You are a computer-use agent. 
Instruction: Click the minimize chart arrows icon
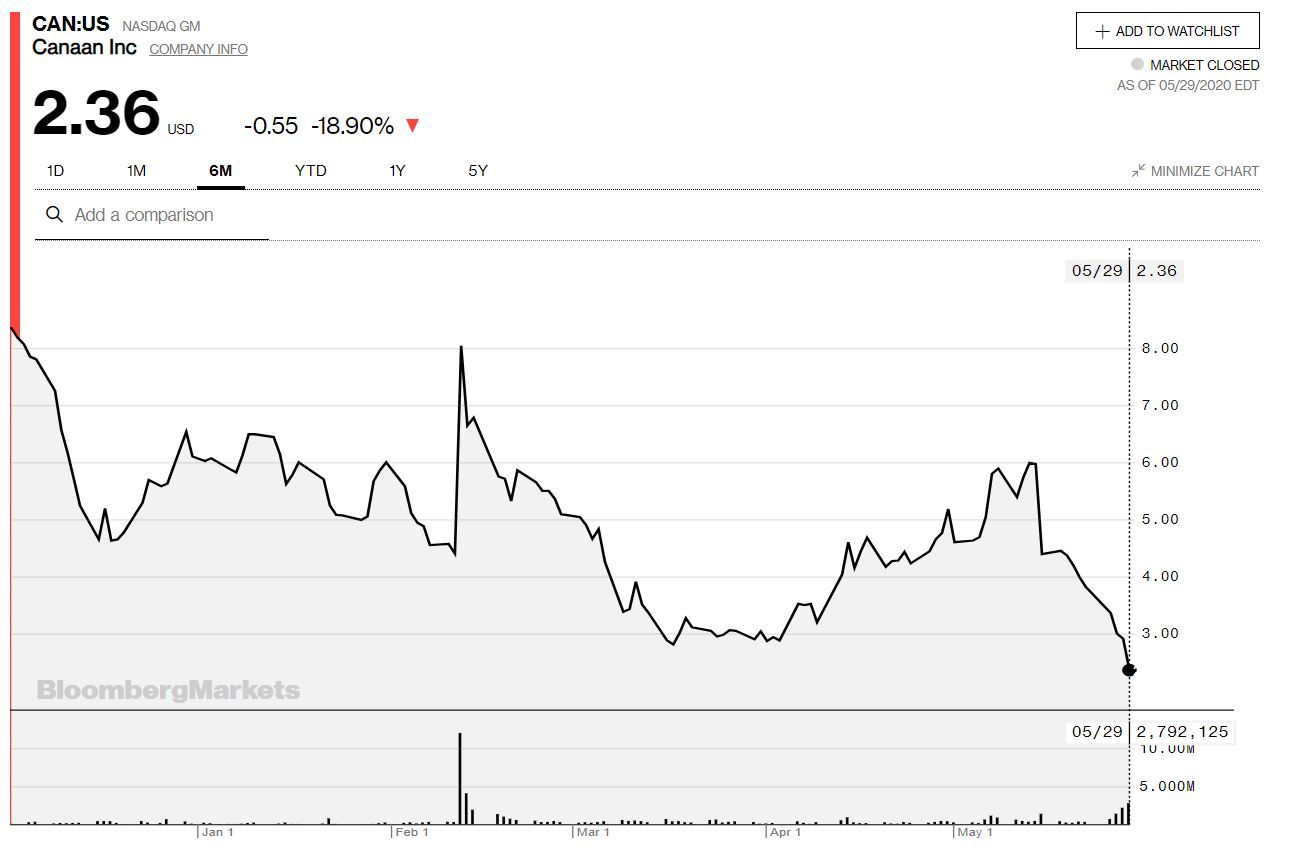click(x=1138, y=171)
